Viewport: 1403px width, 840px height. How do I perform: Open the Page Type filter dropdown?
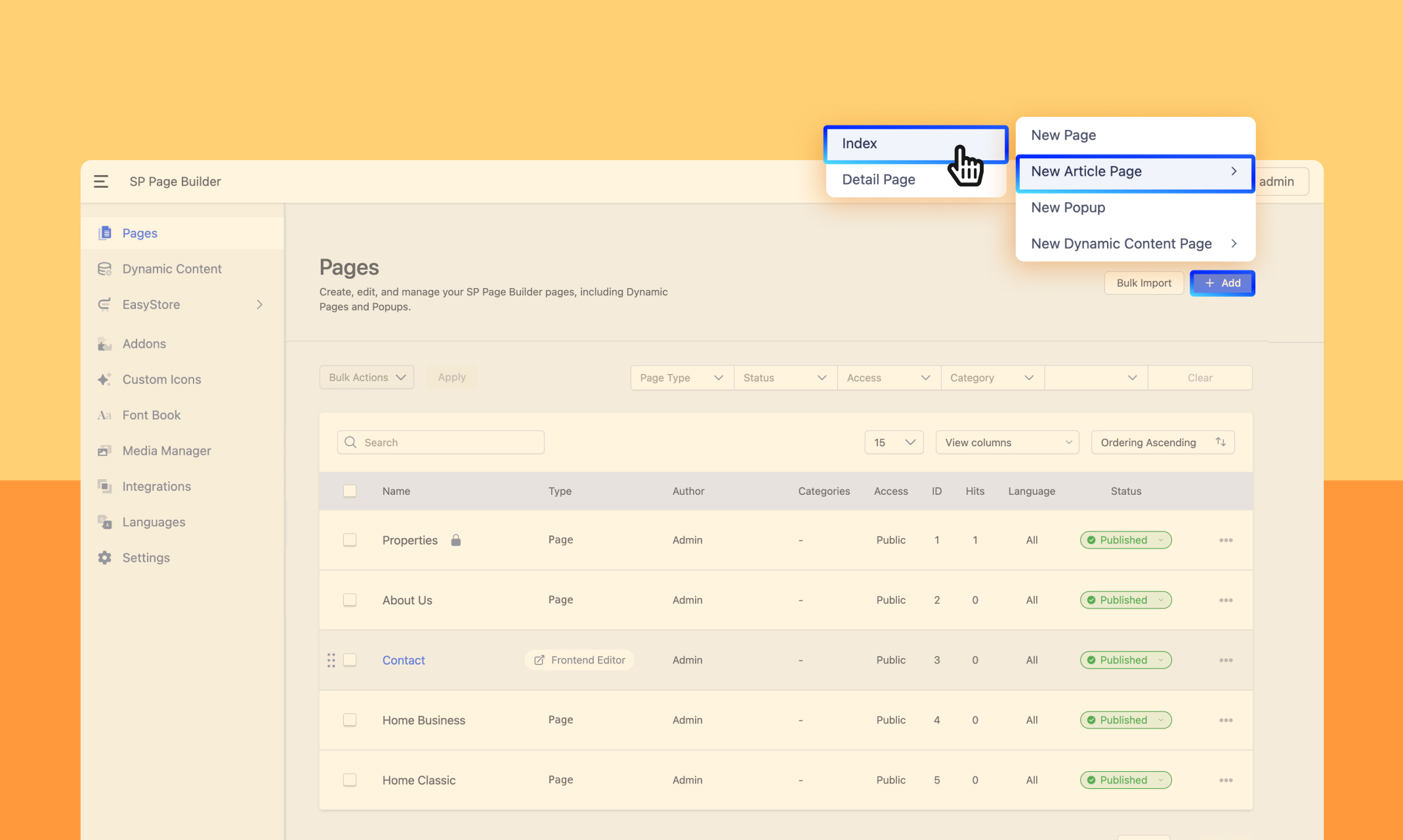tap(682, 378)
